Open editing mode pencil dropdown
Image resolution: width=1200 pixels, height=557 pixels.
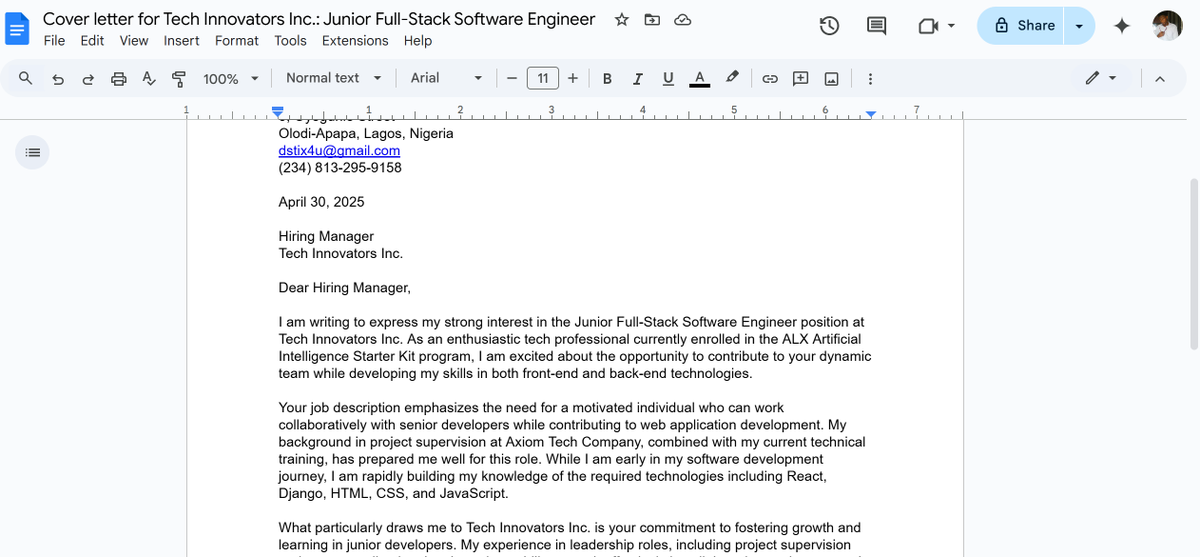1101,78
